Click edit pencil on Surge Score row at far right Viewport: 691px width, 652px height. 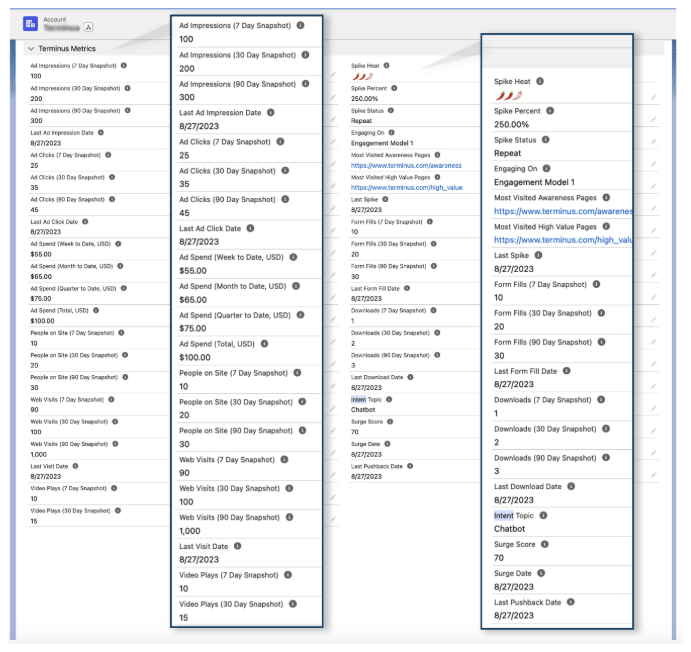(x=654, y=430)
